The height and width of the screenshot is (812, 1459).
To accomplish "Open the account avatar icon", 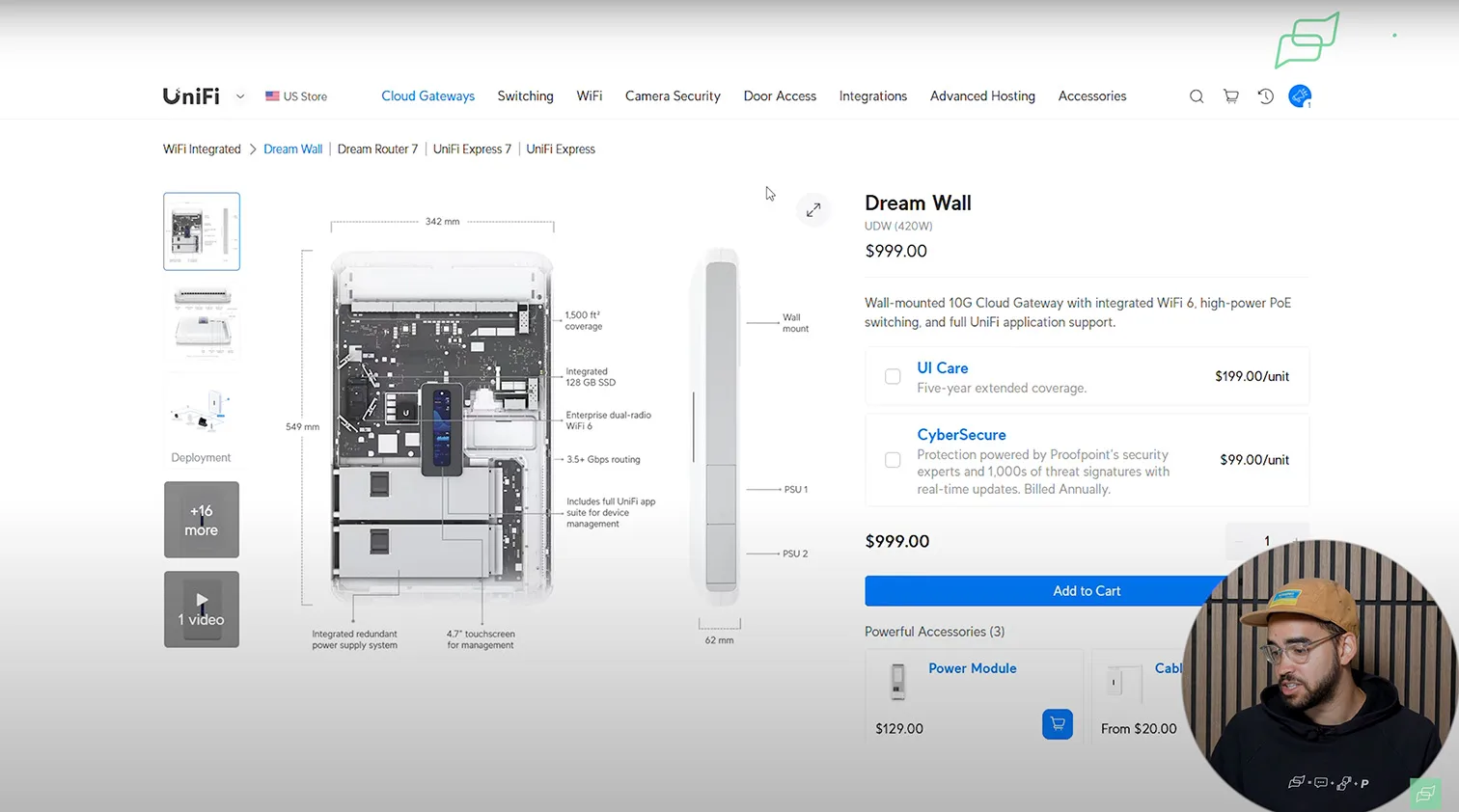I will [1300, 95].
